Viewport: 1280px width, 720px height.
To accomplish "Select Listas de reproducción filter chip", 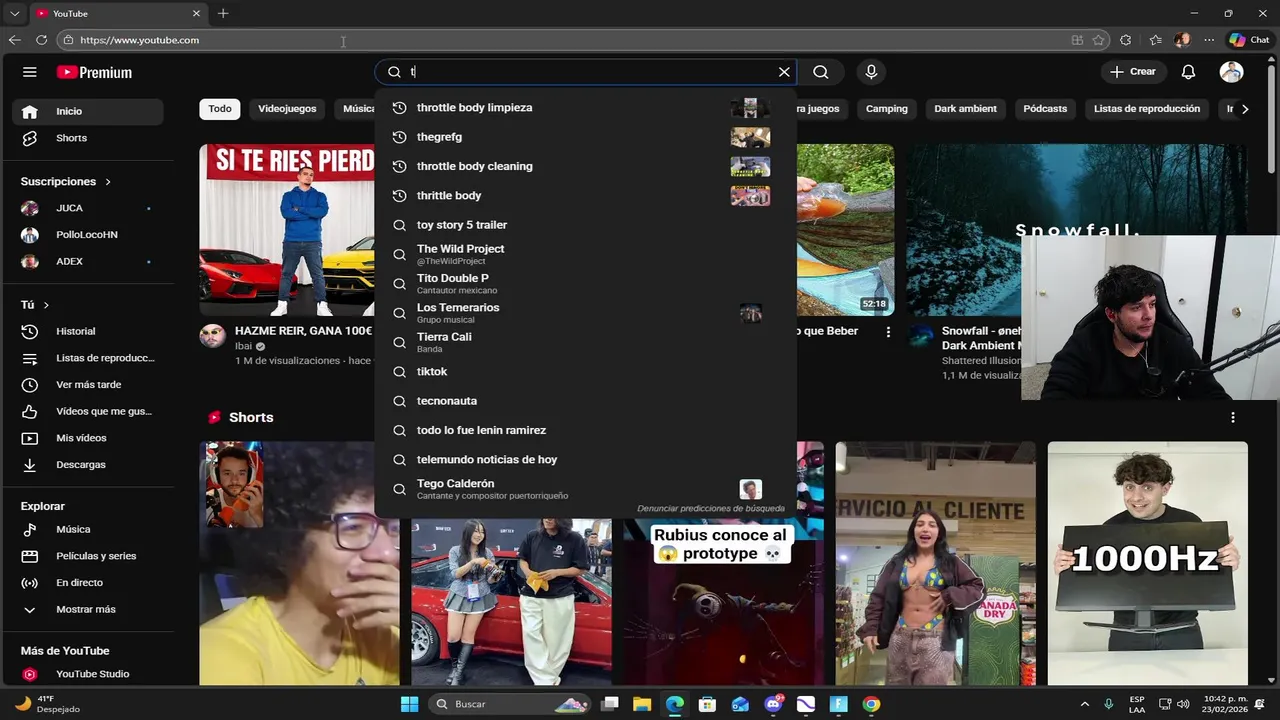I will [x=1147, y=109].
